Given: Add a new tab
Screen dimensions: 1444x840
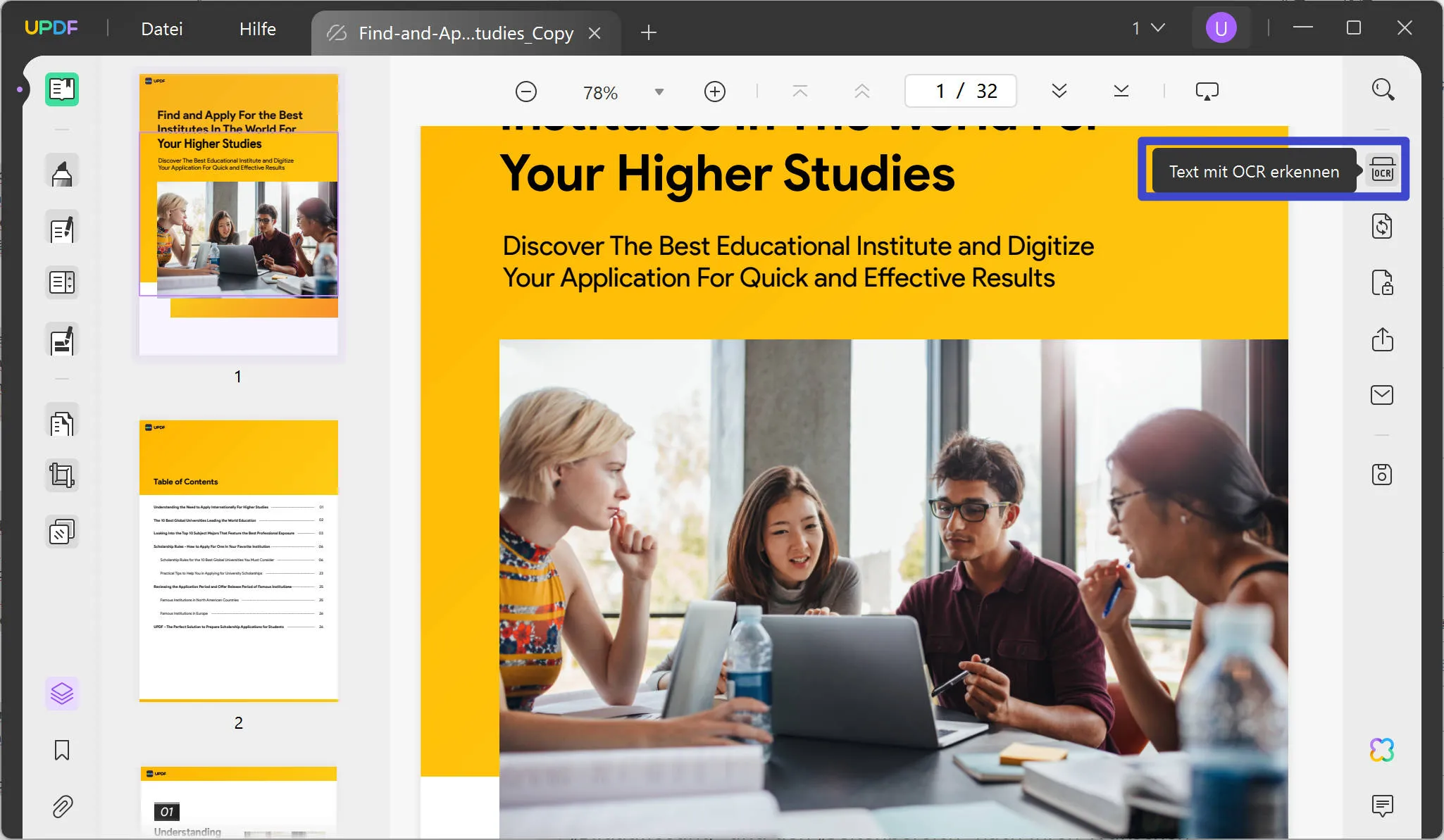Looking at the screenshot, I should pyautogui.click(x=648, y=32).
